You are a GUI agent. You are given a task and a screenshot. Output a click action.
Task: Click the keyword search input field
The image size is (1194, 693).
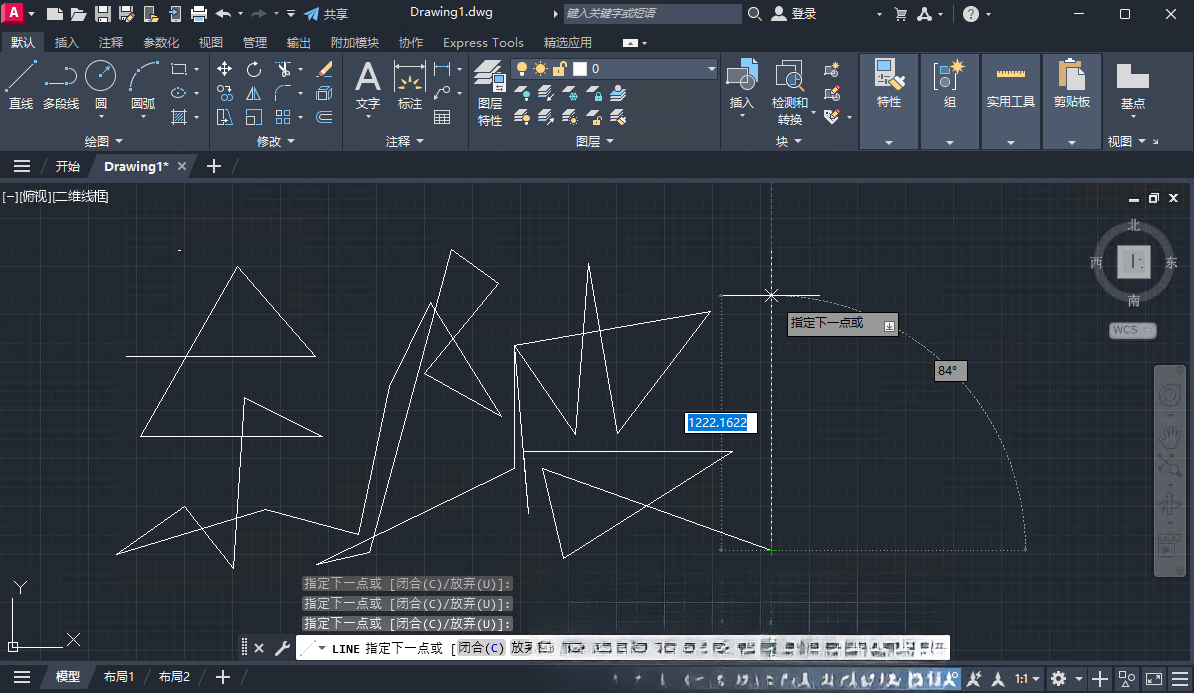tap(652, 14)
